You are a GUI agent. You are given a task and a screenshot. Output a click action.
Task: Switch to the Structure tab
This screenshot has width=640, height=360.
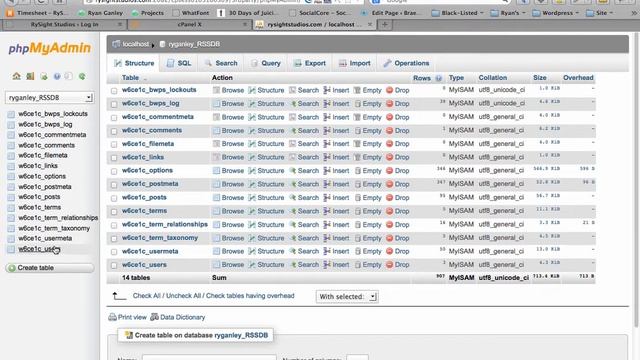134,63
